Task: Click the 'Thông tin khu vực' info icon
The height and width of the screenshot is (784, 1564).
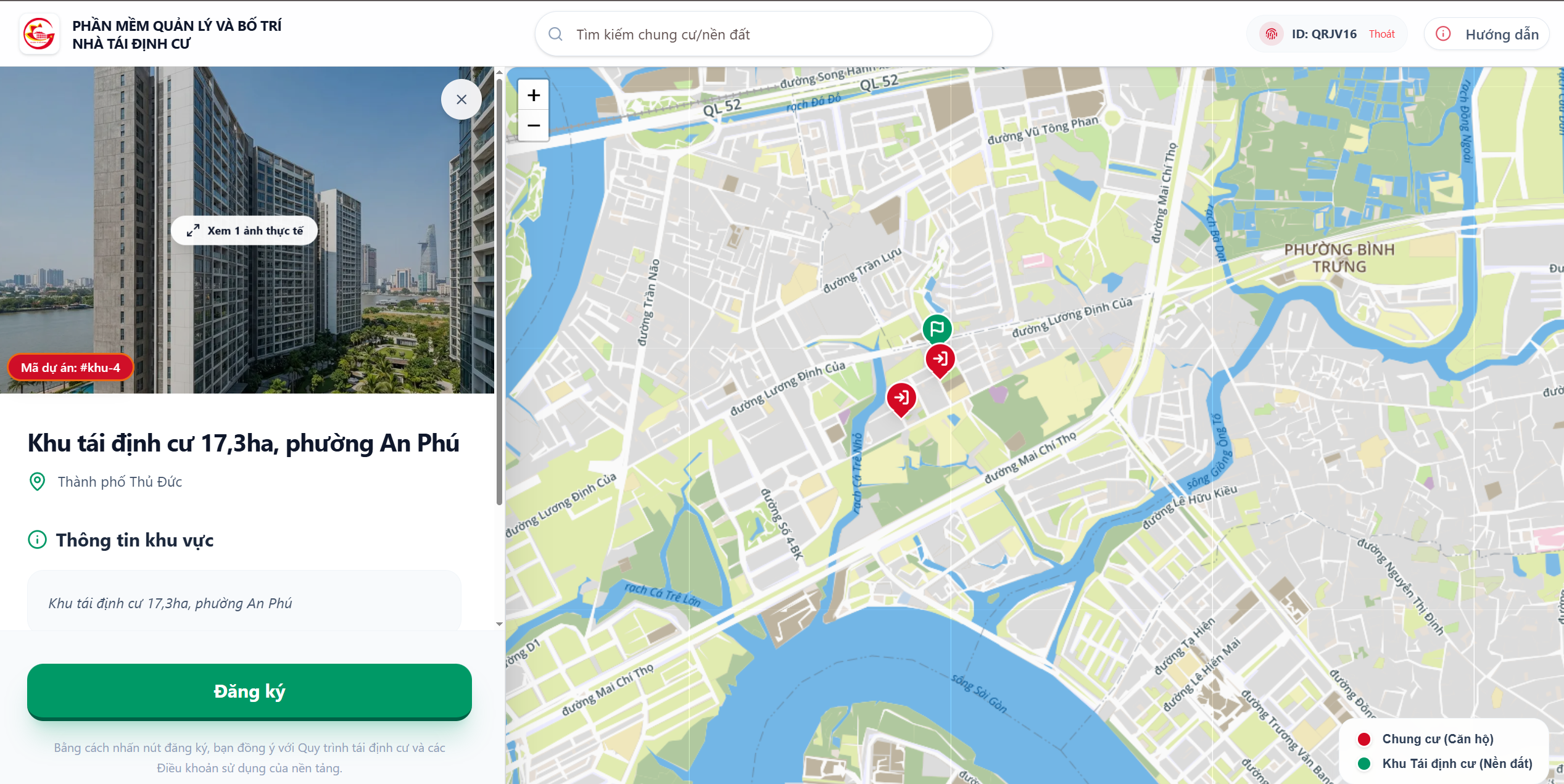Action: (37, 540)
